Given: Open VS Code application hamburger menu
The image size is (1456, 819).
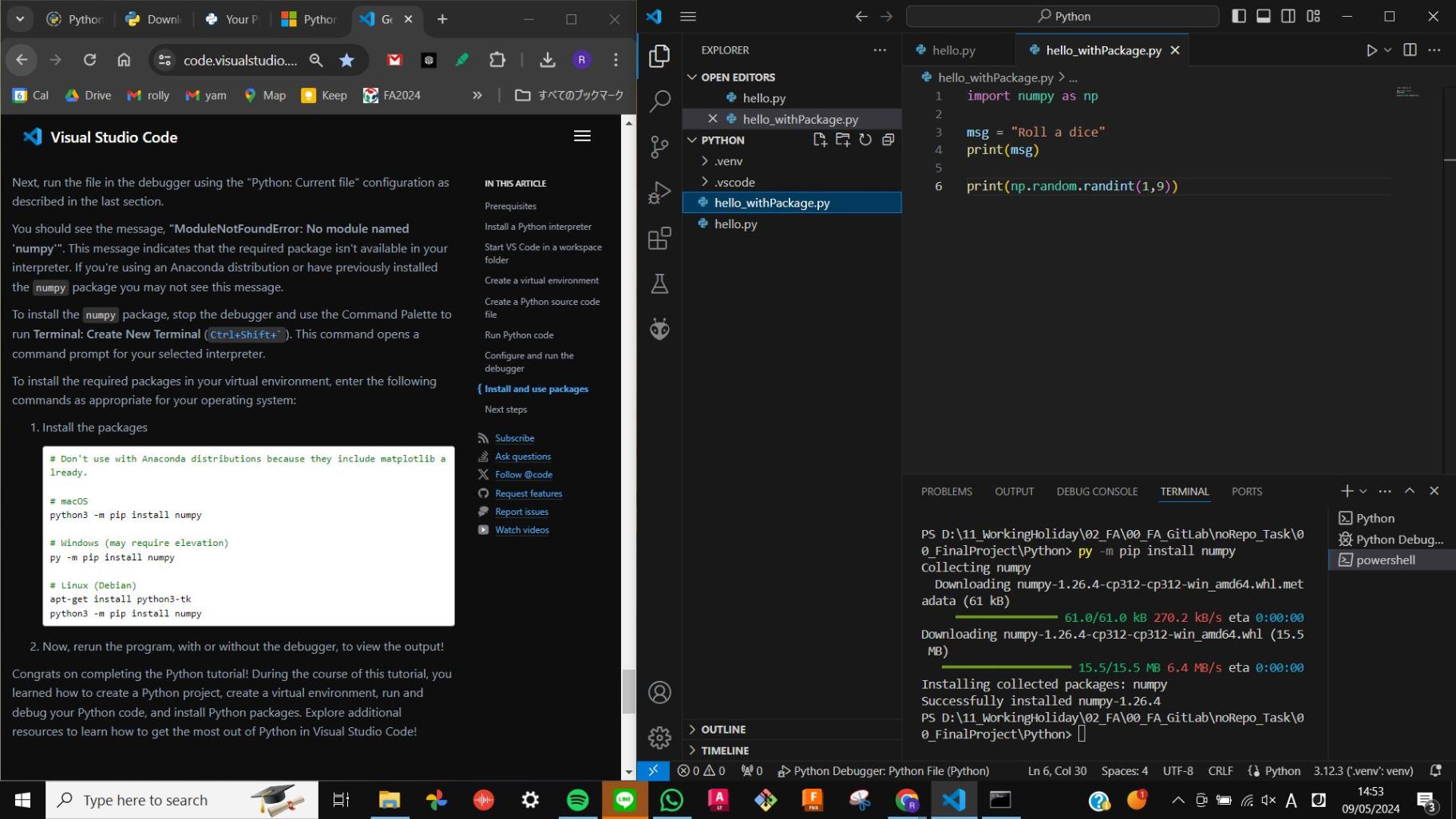Looking at the screenshot, I should point(688,16).
